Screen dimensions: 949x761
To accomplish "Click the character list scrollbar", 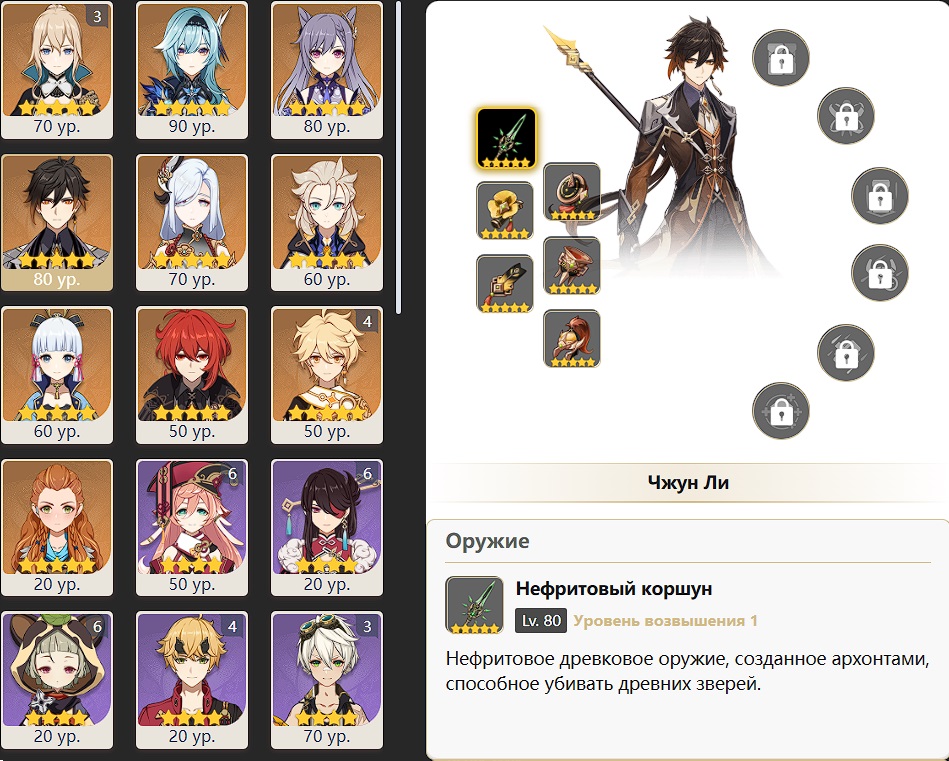I will point(398,157).
